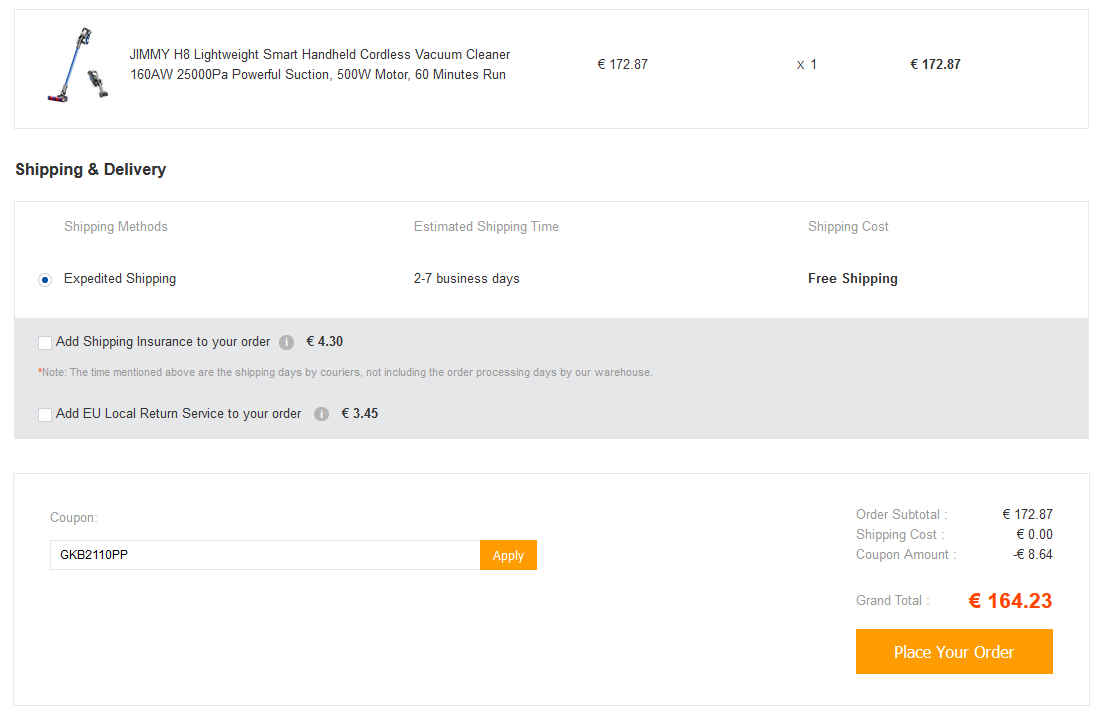Viewport: 1097px width, 716px height.
Task: Click the Coupon Amount -€ 8.64 value
Action: pyautogui.click(x=1033, y=554)
